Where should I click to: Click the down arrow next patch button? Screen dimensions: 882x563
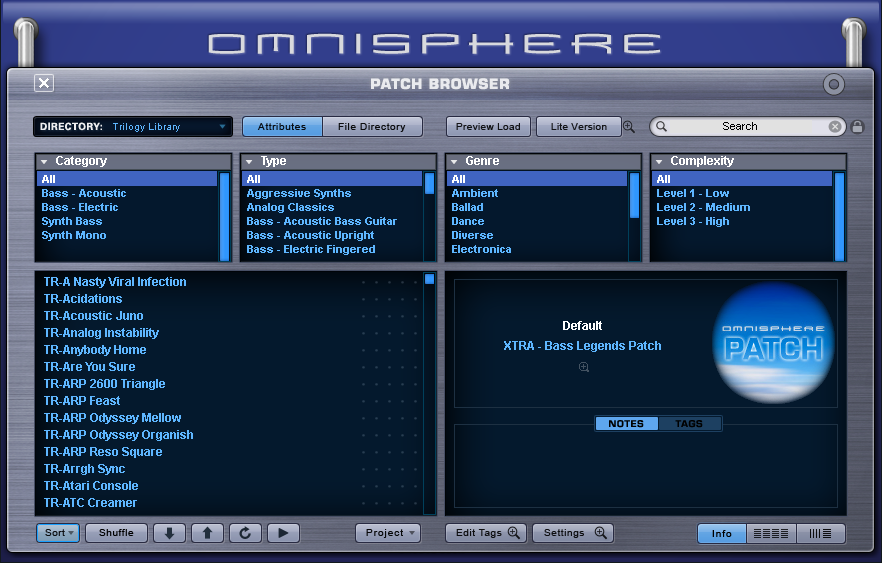pos(169,533)
